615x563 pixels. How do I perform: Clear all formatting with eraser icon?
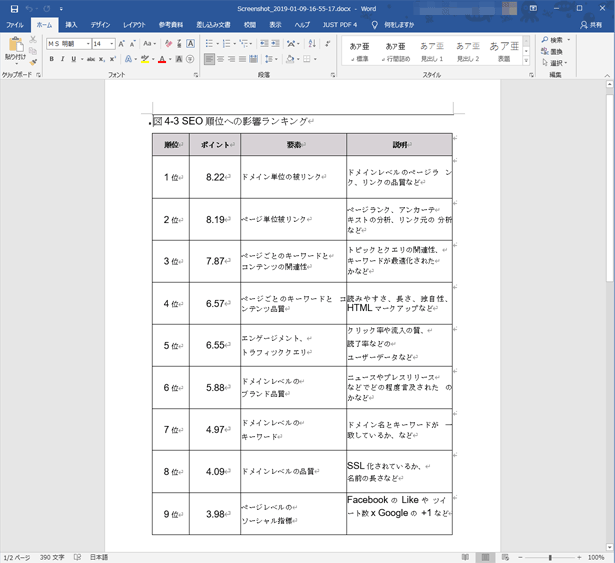click(x=168, y=44)
